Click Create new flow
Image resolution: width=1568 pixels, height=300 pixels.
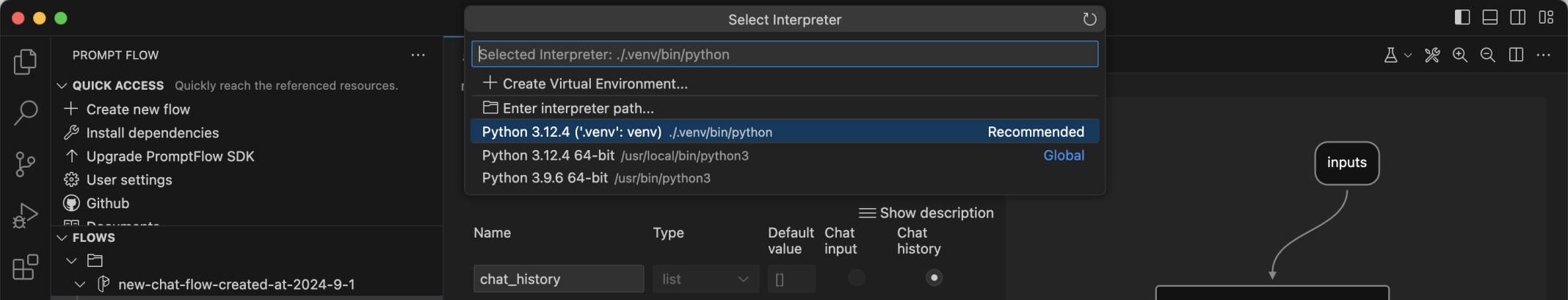(138, 110)
